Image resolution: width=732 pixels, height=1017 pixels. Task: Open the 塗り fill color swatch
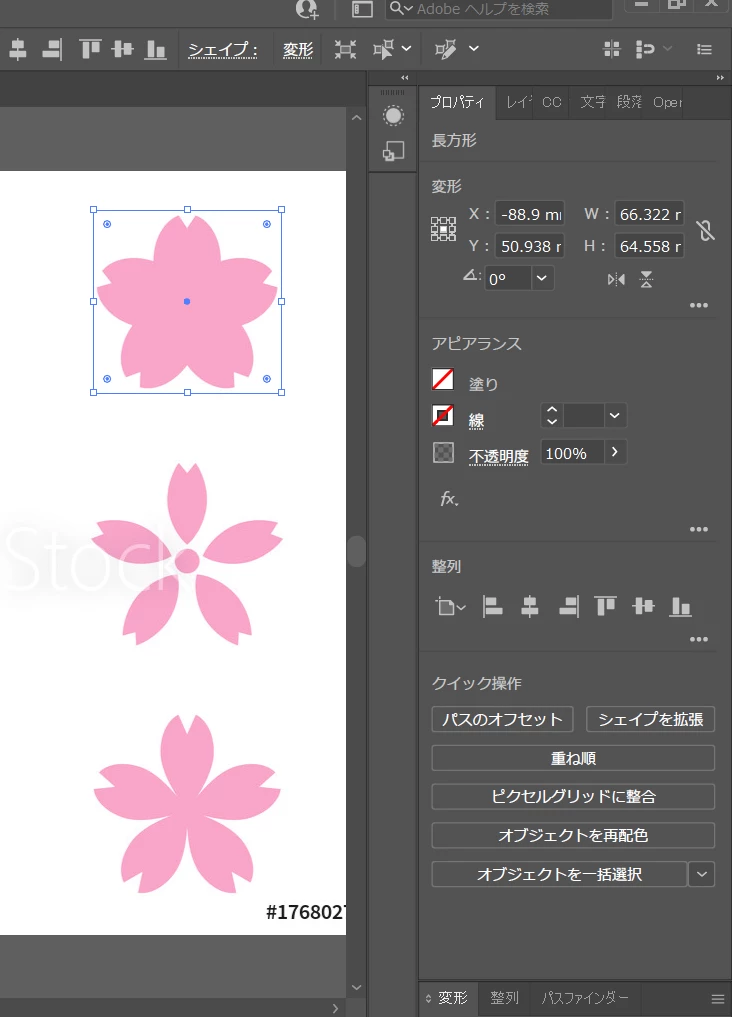tap(443, 379)
